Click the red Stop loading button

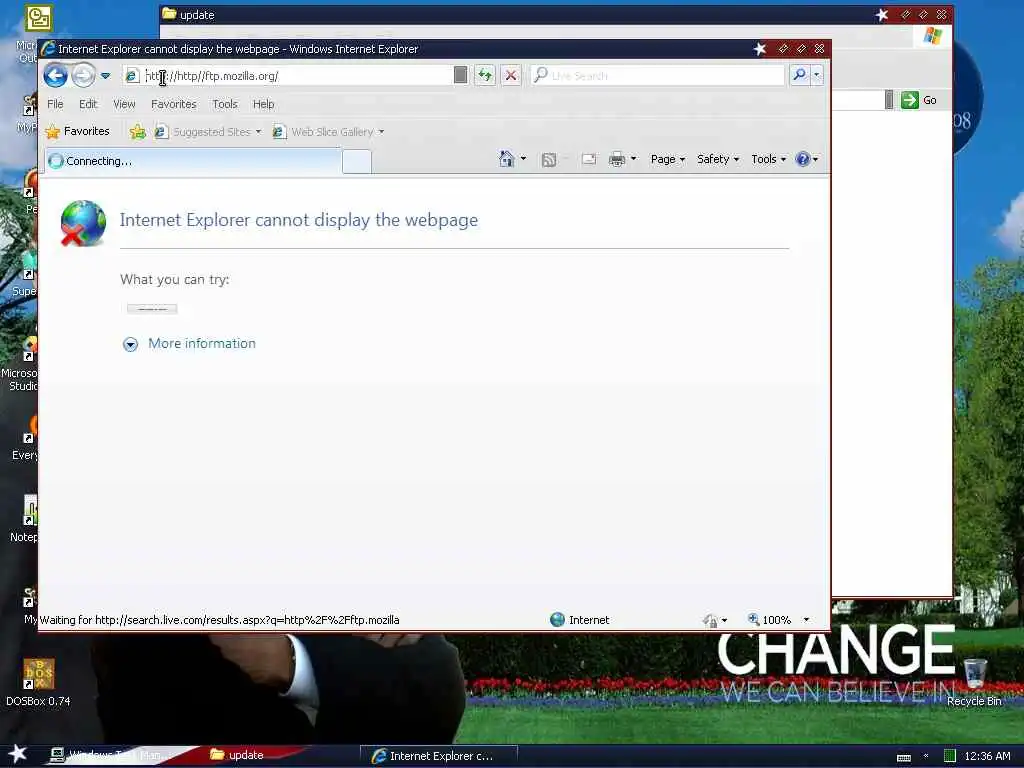[x=511, y=75]
